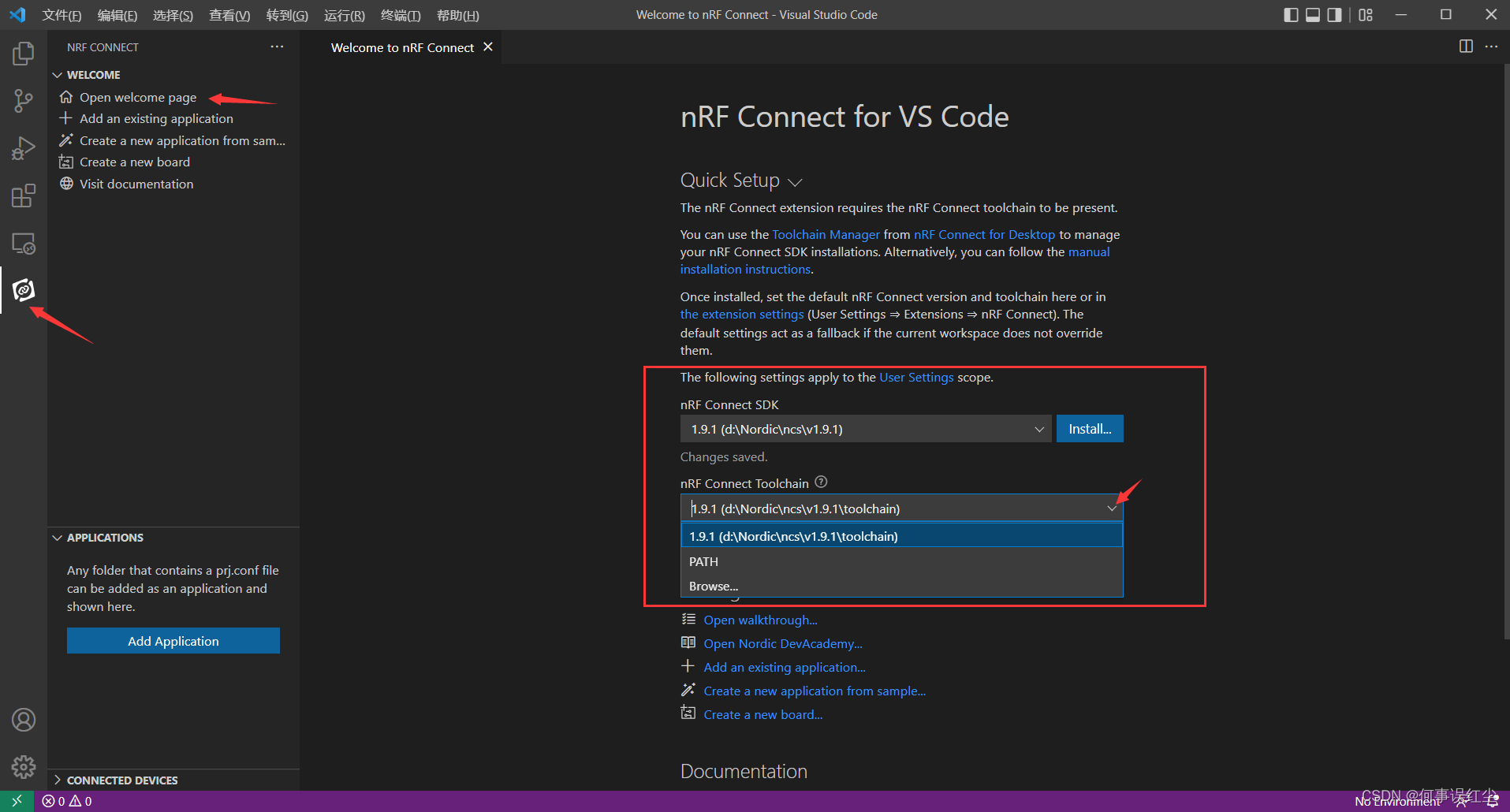Open the Extensions view
The height and width of the screenshot is (812, 1510).
[24, 196]
